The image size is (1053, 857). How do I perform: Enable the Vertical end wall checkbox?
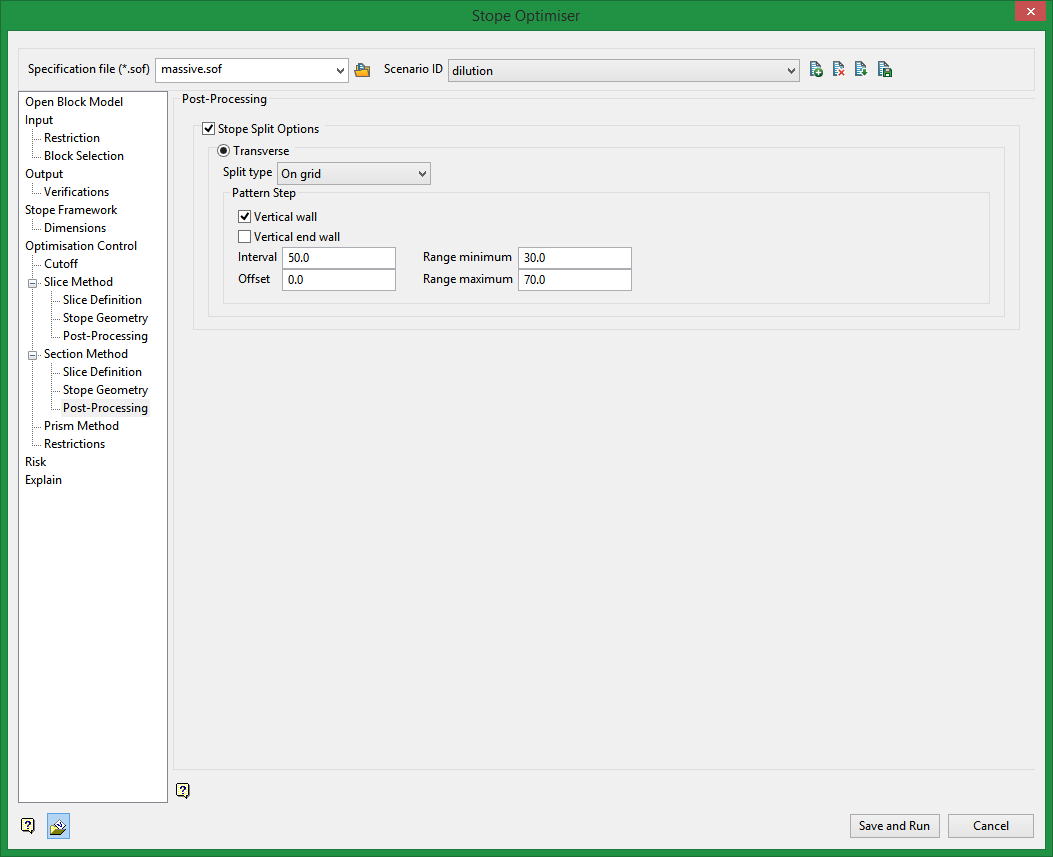pyautogui.click(x=245, y=237)
